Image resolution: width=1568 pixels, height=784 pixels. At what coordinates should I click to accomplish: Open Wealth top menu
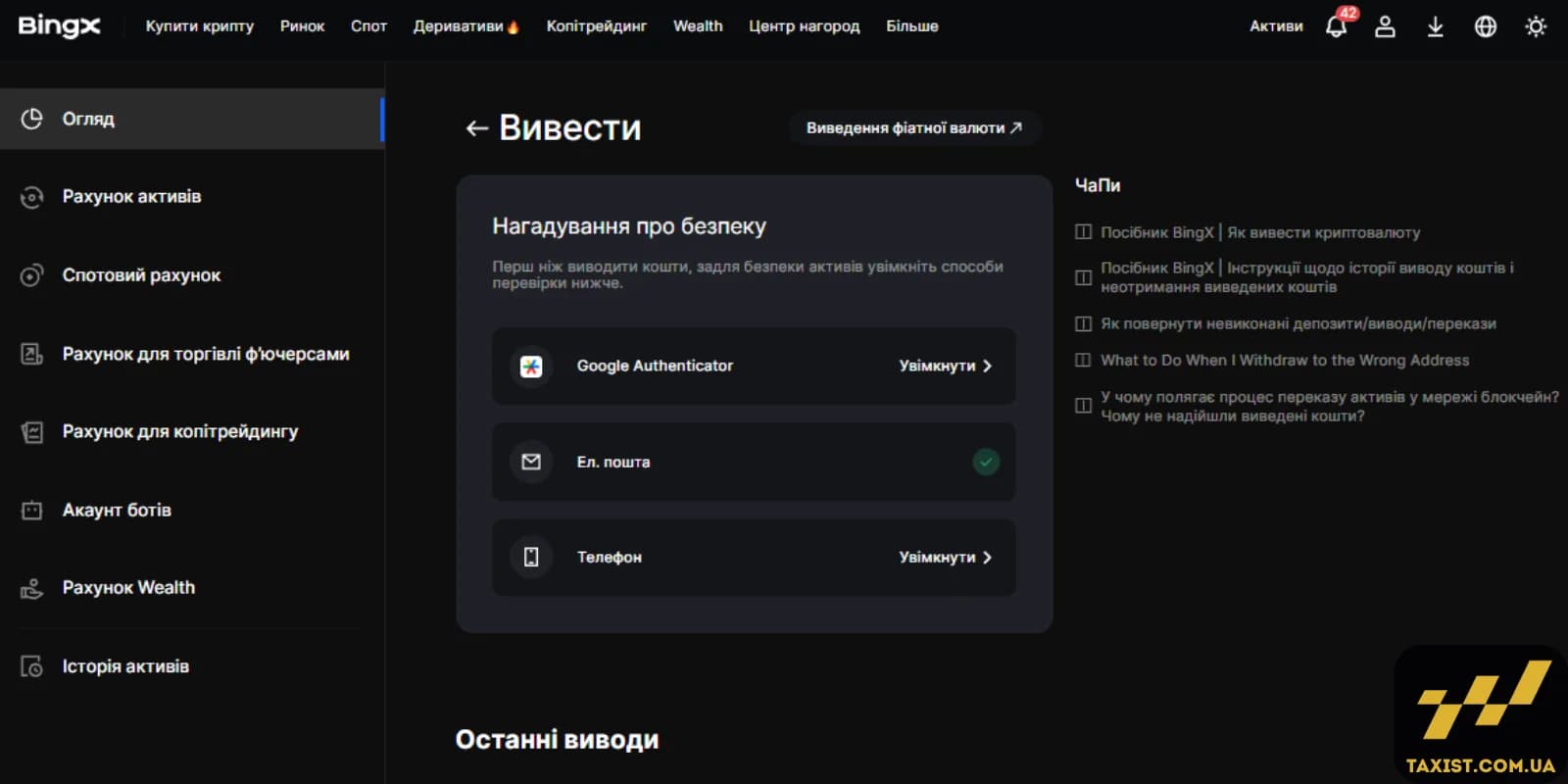pyautogui.click(x=698, y=26)
